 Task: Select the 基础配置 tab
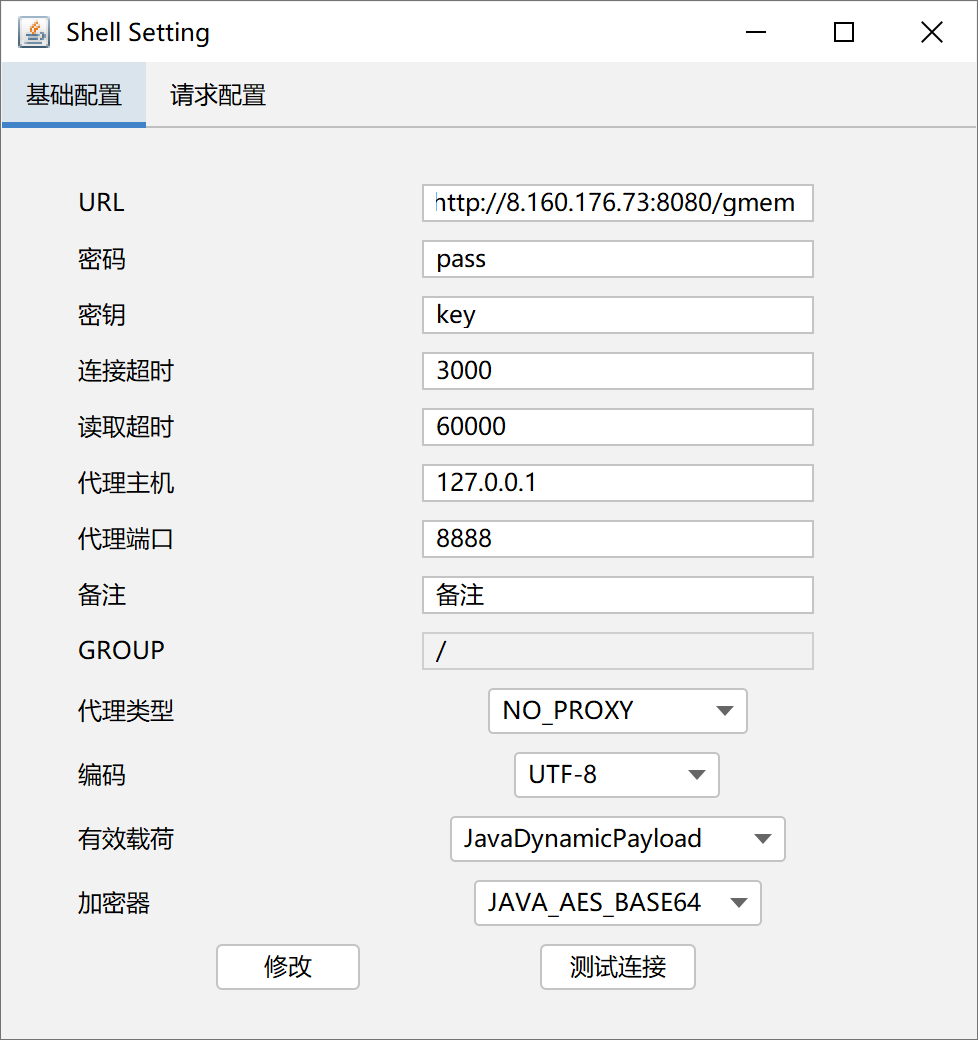pyautogui.click(x=74, y=96)
